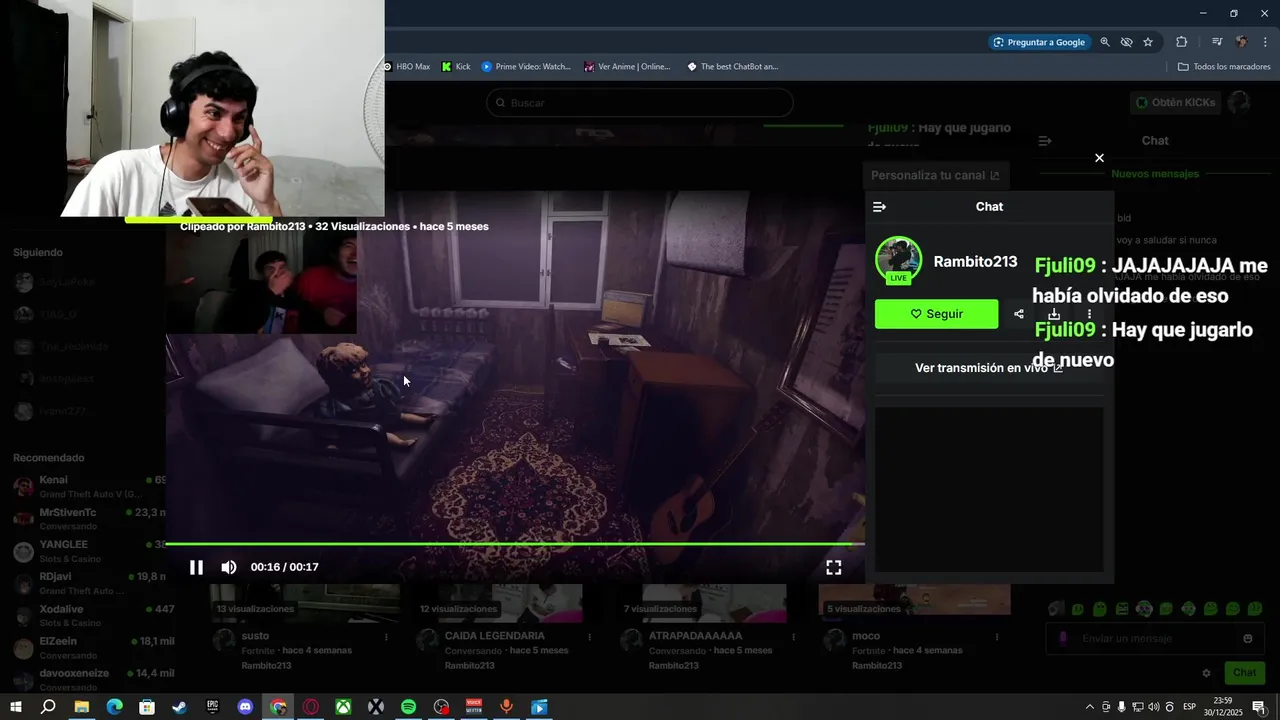Show hidden system tray icons chevron
Viewport: 1280px width, 720px height.
pyautogui.click(x=1089, y=707)
